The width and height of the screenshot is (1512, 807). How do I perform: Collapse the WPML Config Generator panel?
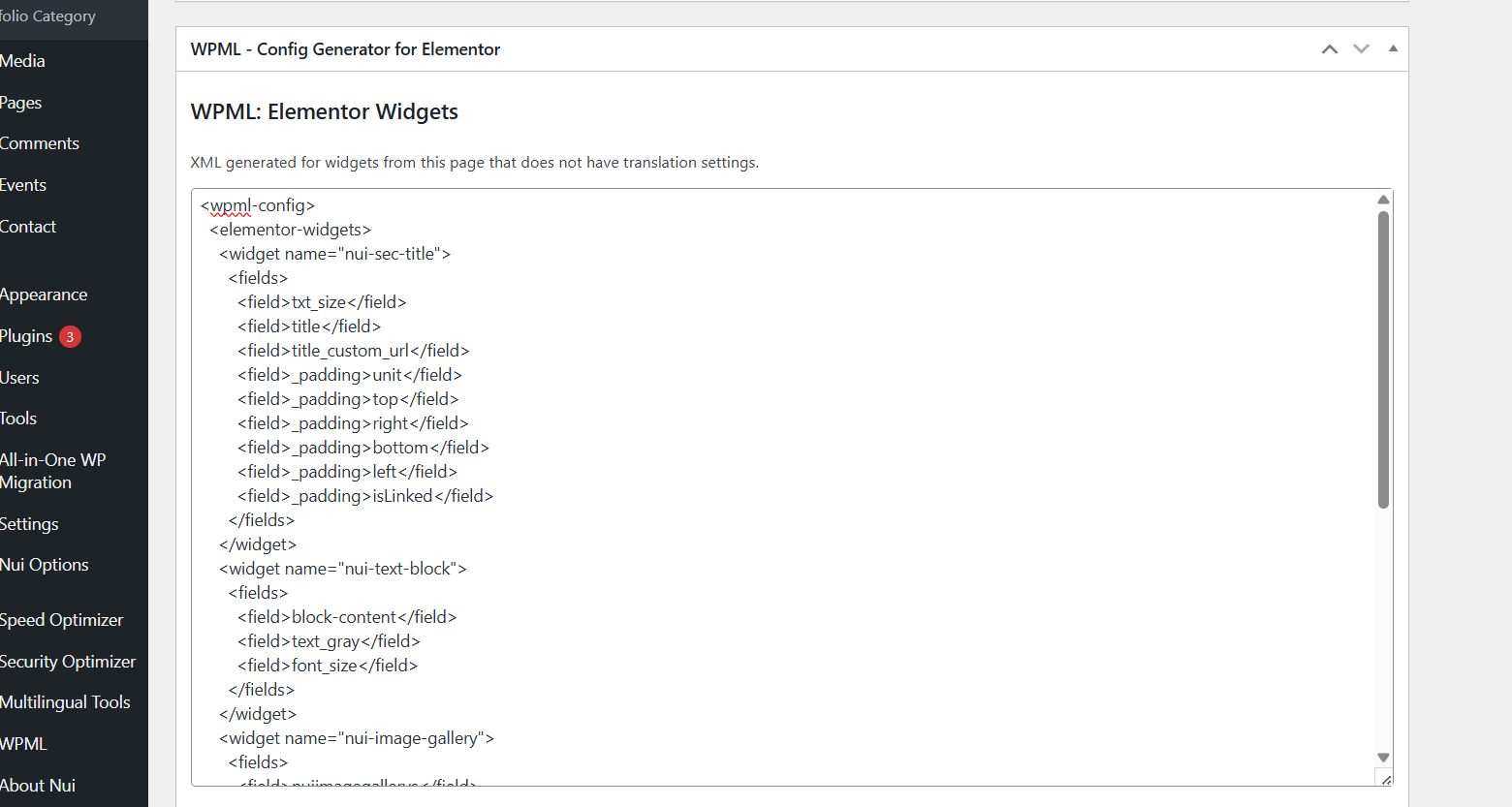click(x=1393, y=48)
